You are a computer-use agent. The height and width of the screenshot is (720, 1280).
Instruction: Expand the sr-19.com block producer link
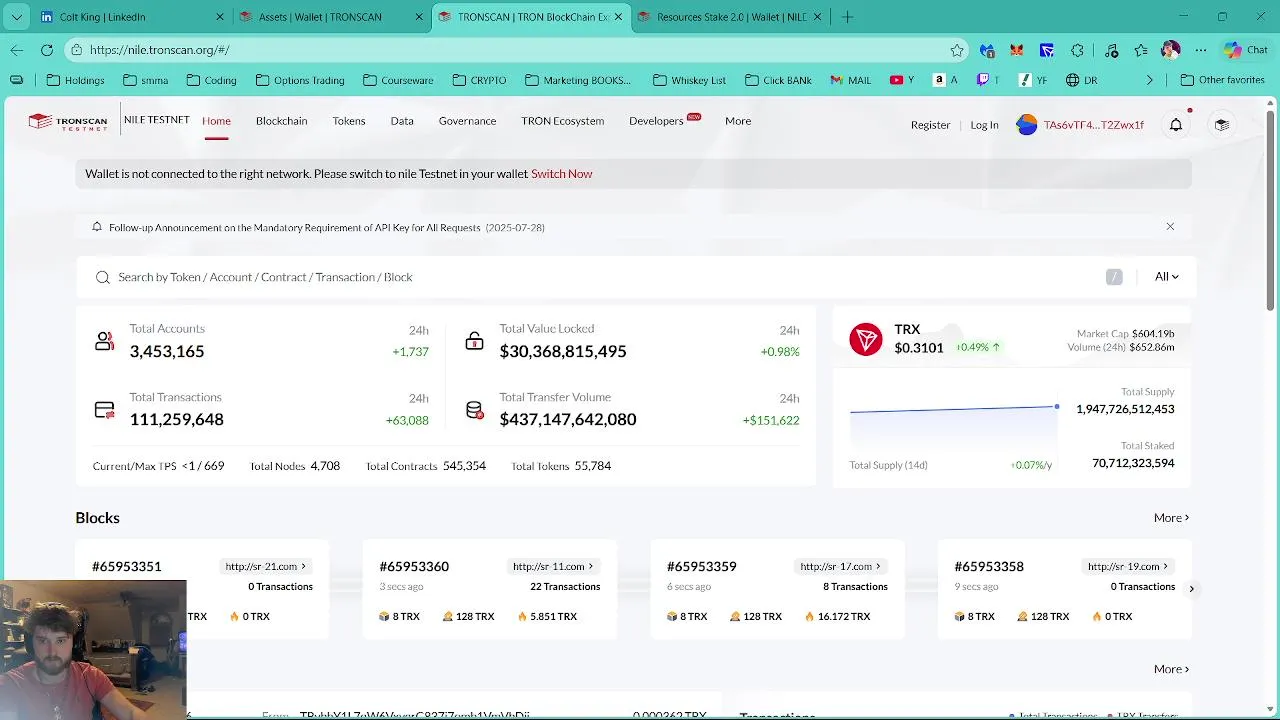coord(1129,566)
